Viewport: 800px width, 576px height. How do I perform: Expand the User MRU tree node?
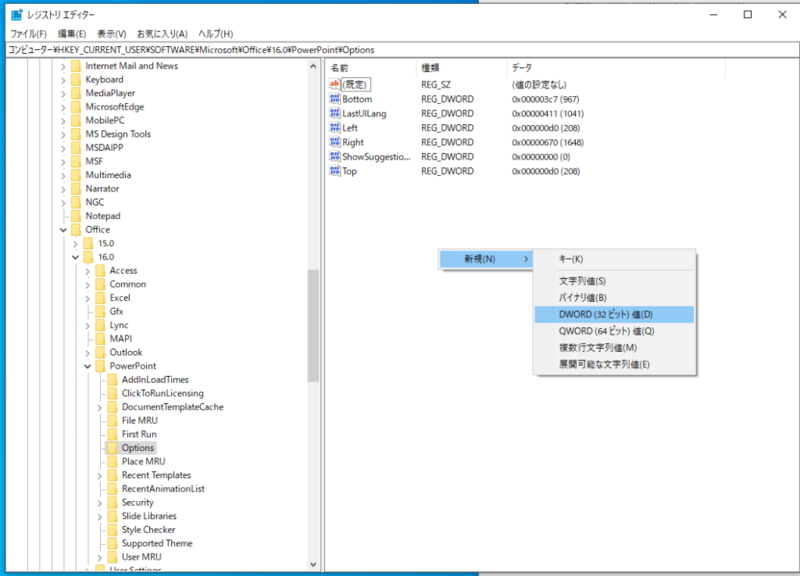point(99,558)
